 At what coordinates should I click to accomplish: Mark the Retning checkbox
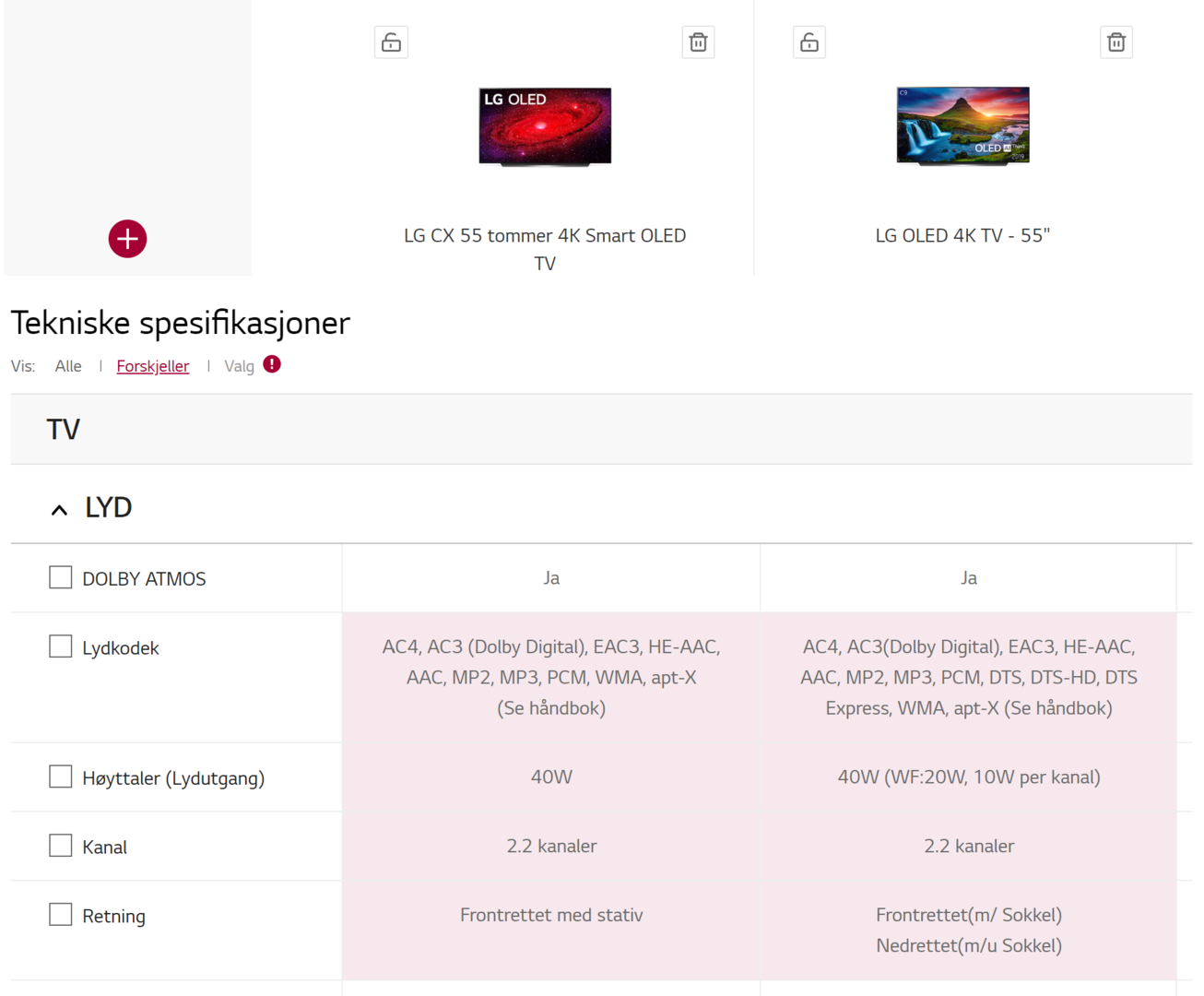tap(61, 915)
